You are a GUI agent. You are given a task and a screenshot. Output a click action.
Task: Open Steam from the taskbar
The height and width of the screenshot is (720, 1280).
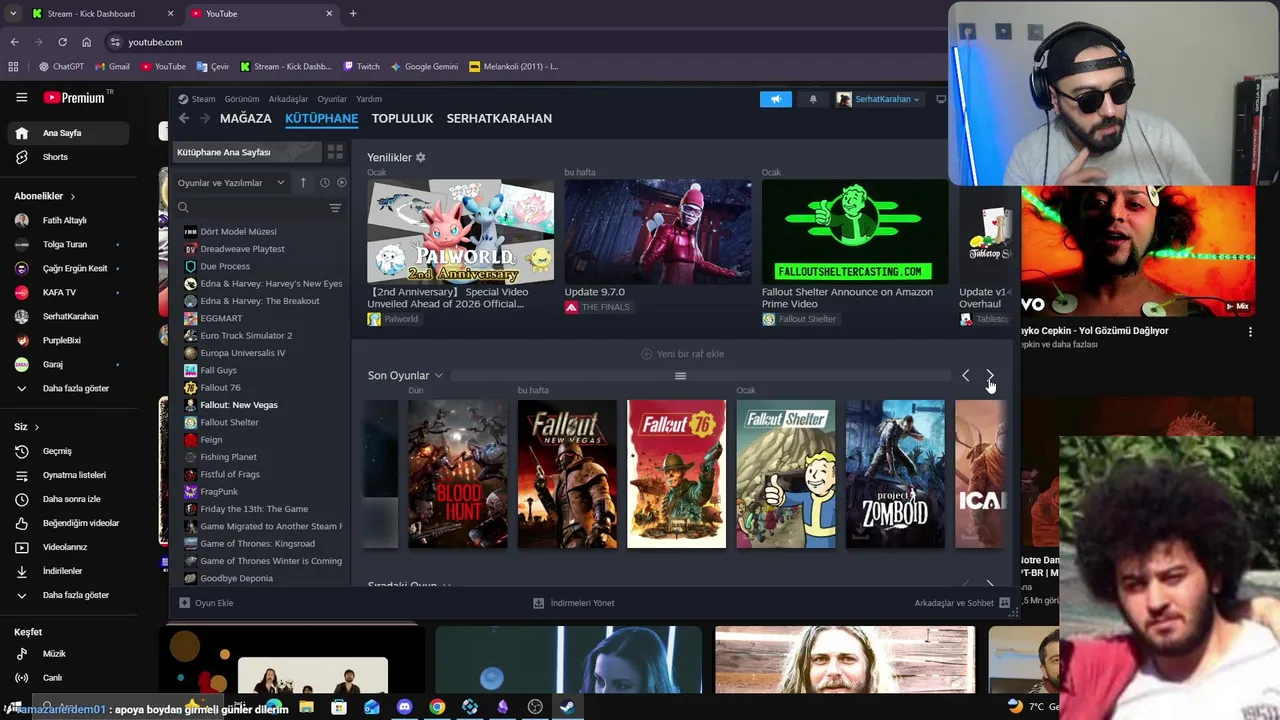pyautogui.click(x=567, y=707)
